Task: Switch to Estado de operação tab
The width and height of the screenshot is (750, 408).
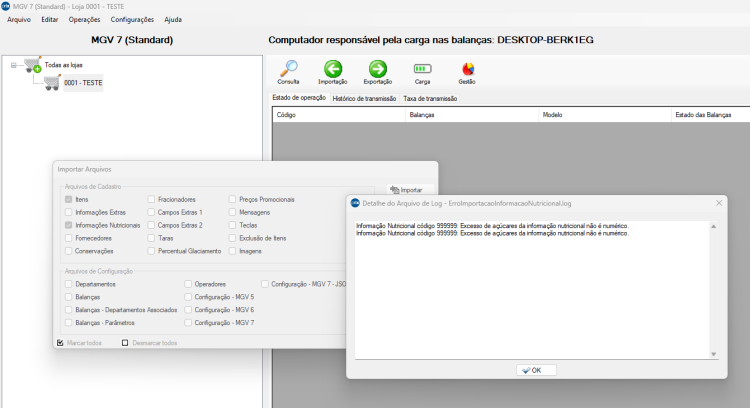Action: (x=299, y=98)
